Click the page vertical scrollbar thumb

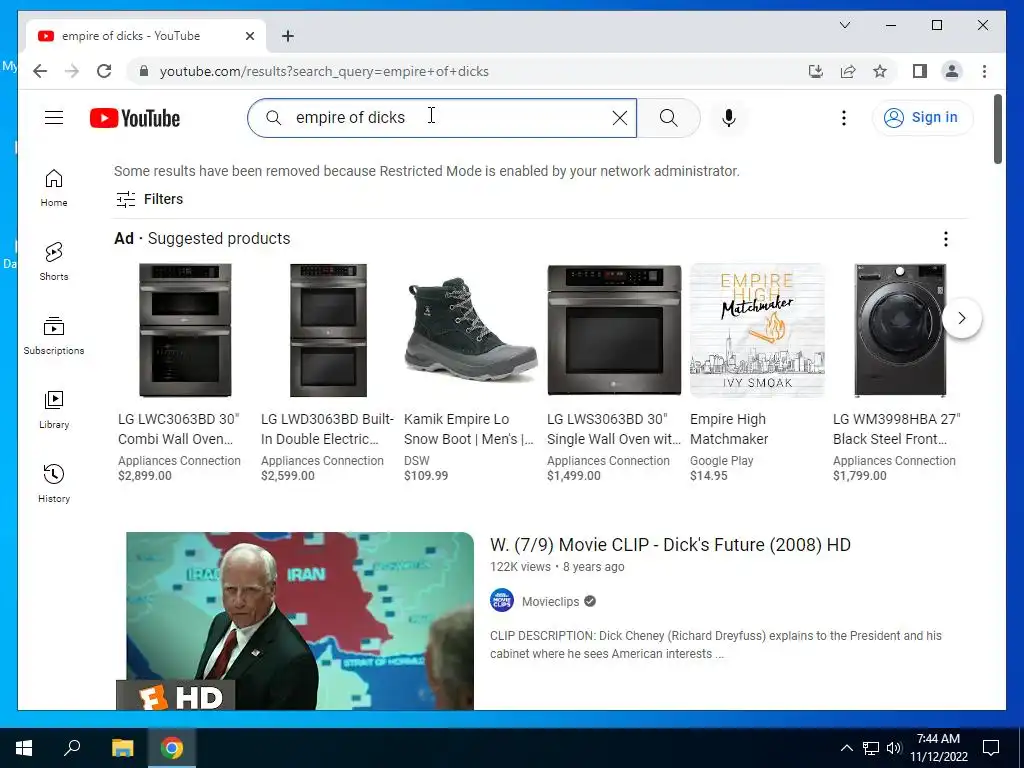click(997, 129)
